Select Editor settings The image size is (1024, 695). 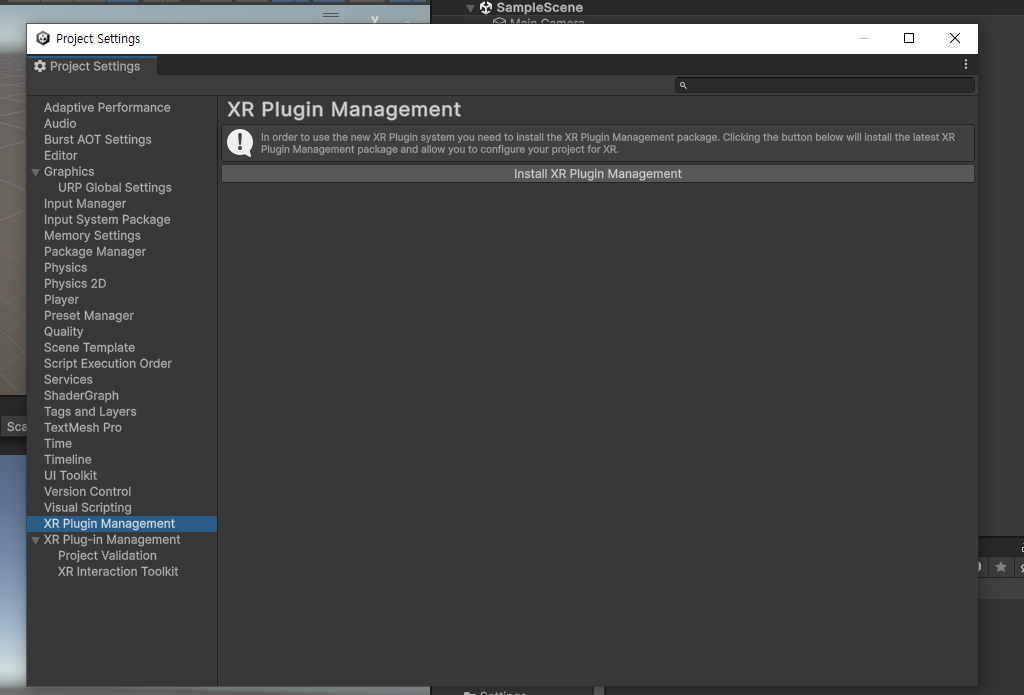click(60, 155)
